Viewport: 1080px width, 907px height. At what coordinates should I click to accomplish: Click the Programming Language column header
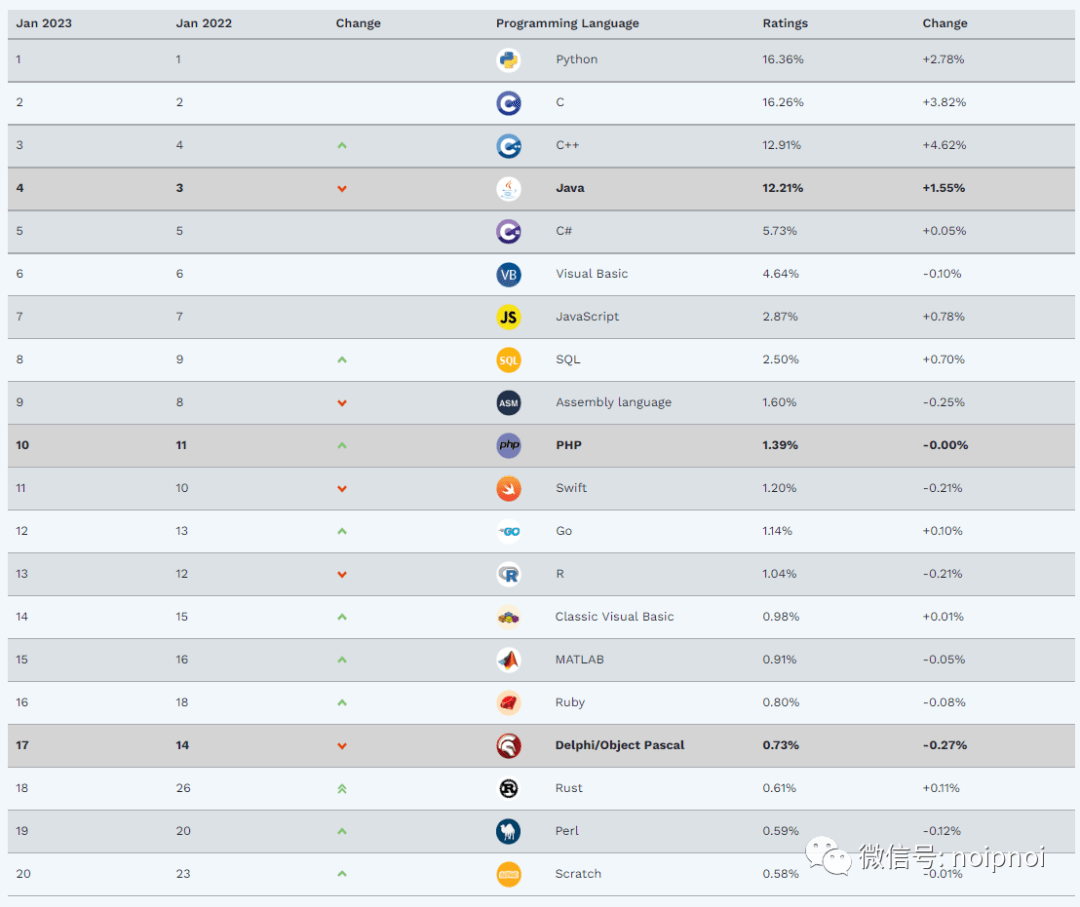point(567,24)
